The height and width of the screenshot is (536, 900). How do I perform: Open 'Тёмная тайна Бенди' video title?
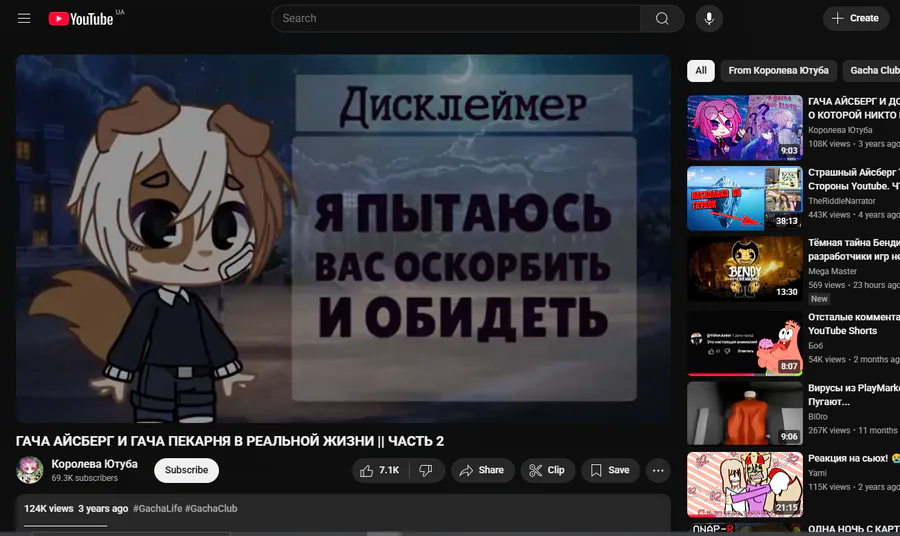tap(854, 250)
